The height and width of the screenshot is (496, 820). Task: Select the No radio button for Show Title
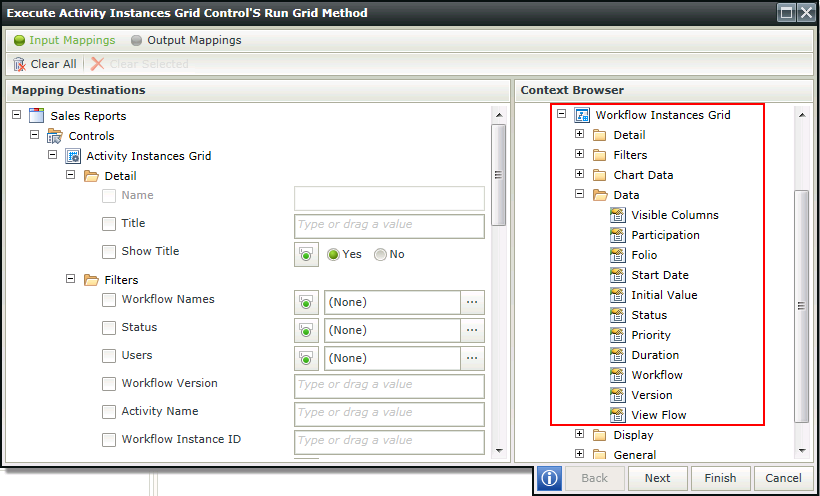pyautogui.click(x=381, y=255)
